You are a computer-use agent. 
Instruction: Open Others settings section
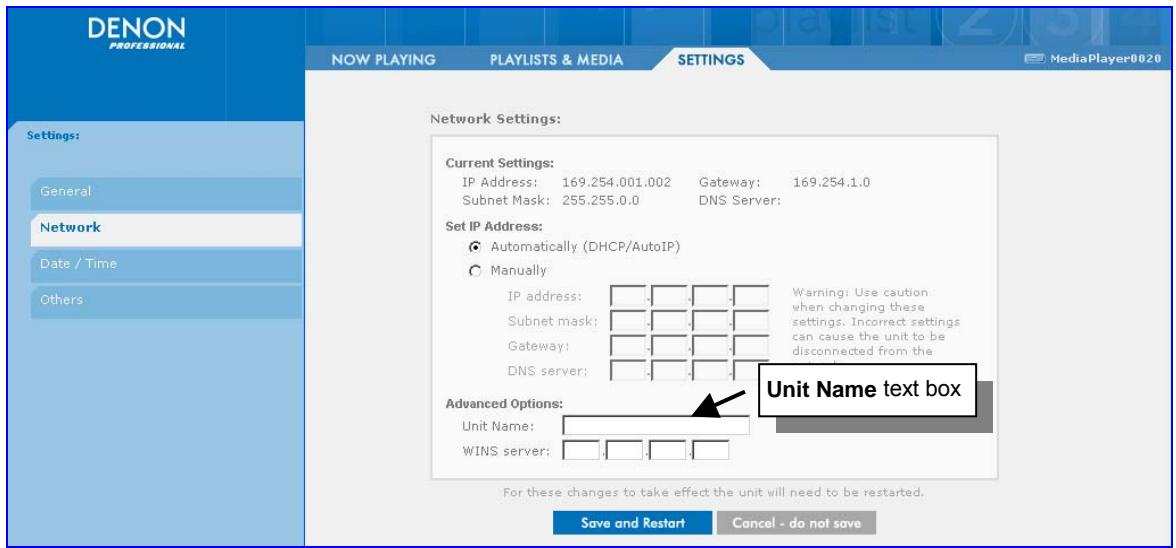coord(166,300)
